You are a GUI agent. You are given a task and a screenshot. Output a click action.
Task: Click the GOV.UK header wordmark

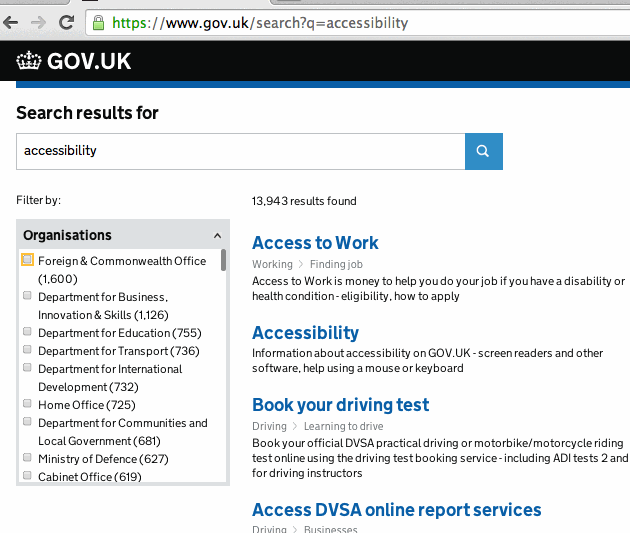pos(89,61)
